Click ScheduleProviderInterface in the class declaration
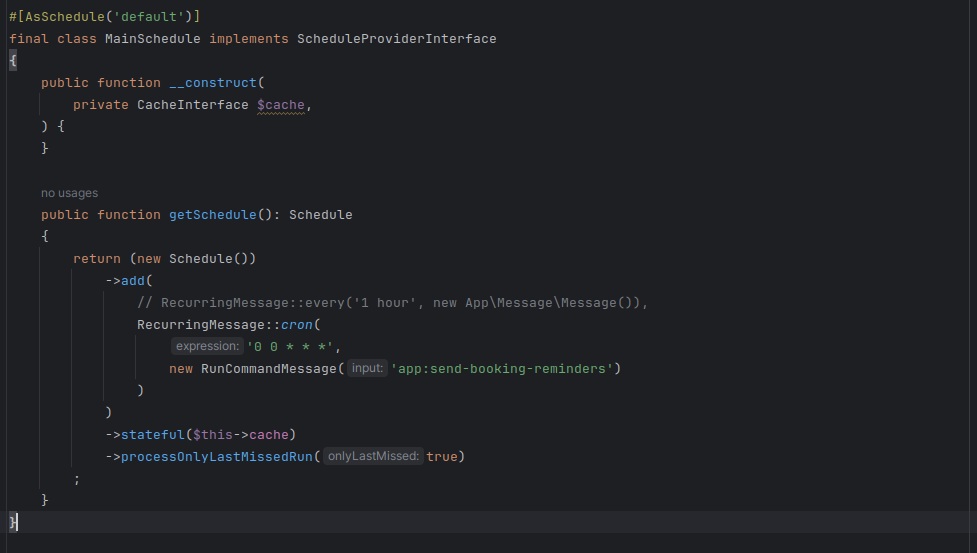 click(396, 39)
